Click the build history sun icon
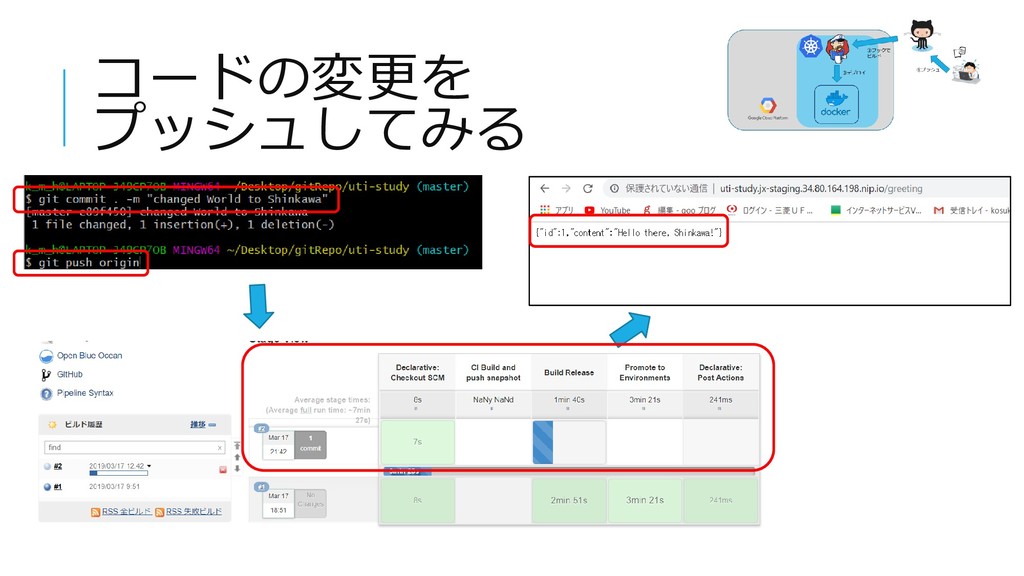This screenshot has width=1024, height=576. [x=52, y=424]
